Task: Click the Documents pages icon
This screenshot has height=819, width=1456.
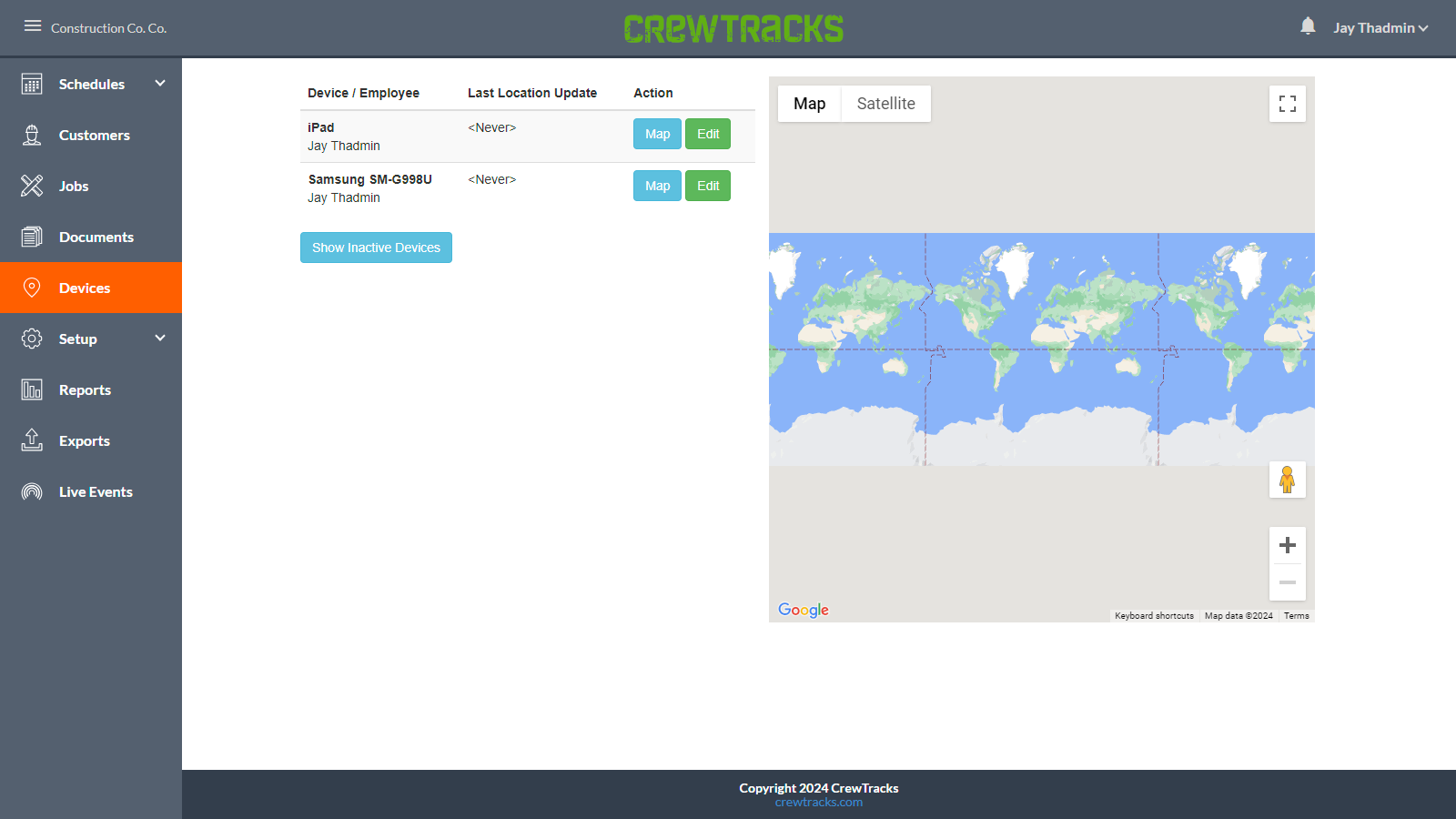Action: (32, 237)
